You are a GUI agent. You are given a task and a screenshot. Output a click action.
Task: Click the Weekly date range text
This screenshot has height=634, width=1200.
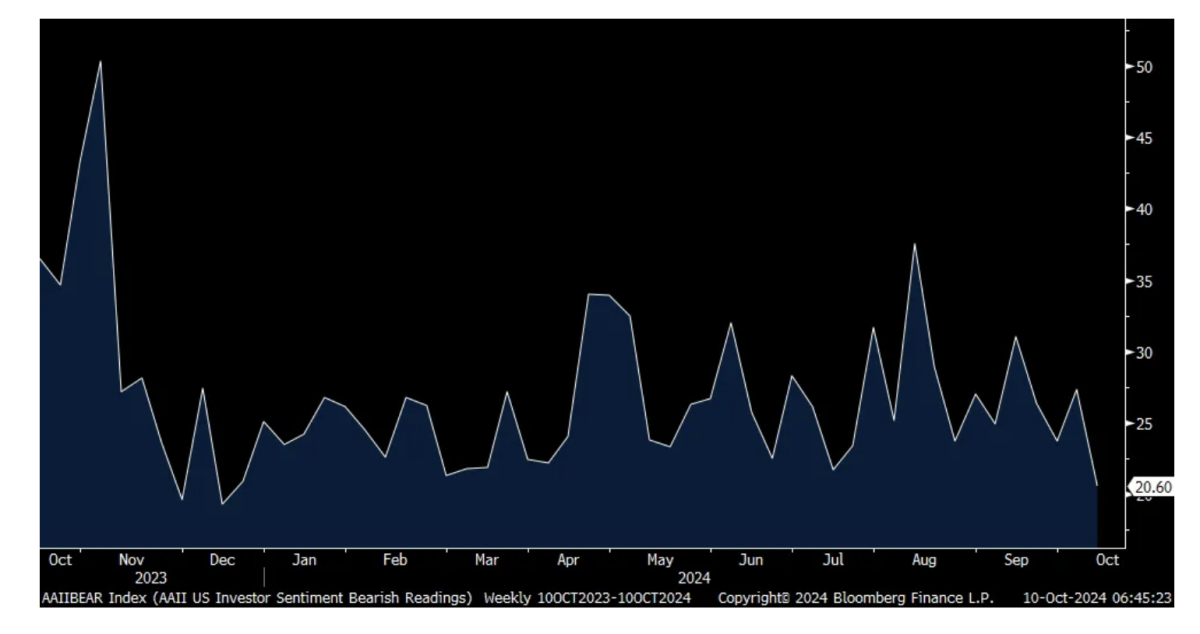tap(587, 598)
